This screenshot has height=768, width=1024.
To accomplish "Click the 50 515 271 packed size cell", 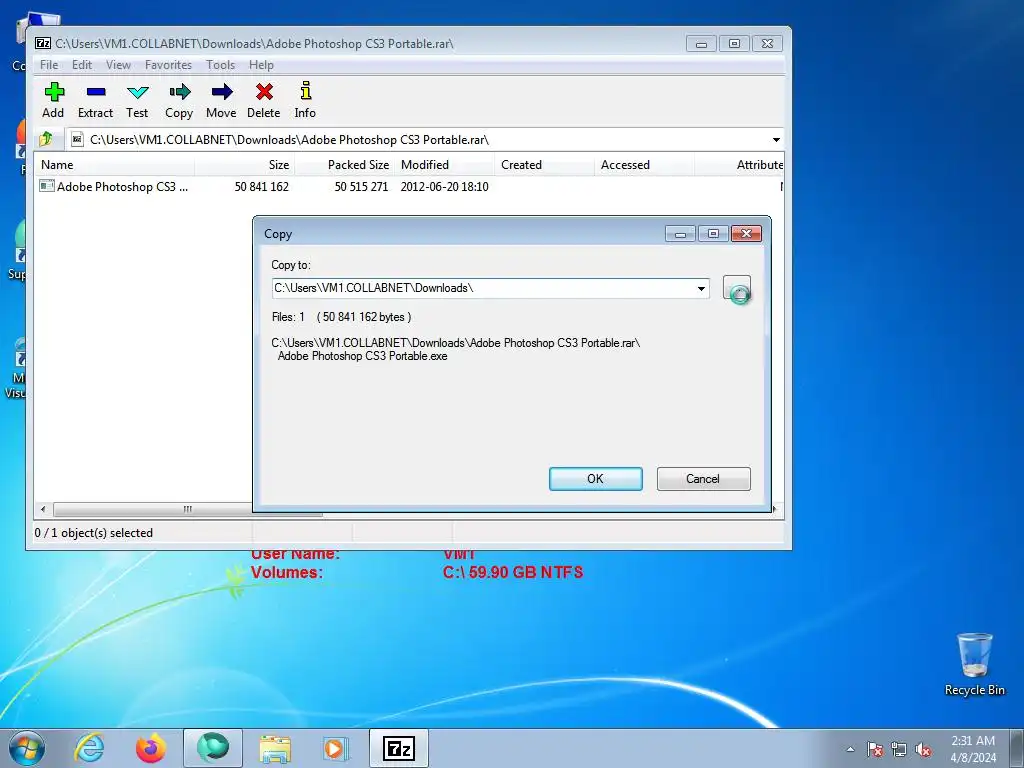I will 361,187.
